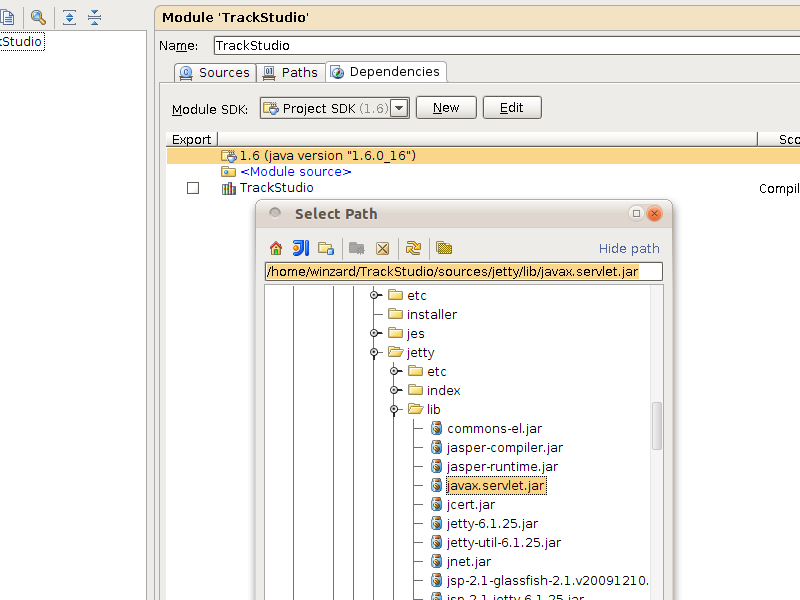Tick the Export checkbox for TrackStudio library

click(193, 188)
